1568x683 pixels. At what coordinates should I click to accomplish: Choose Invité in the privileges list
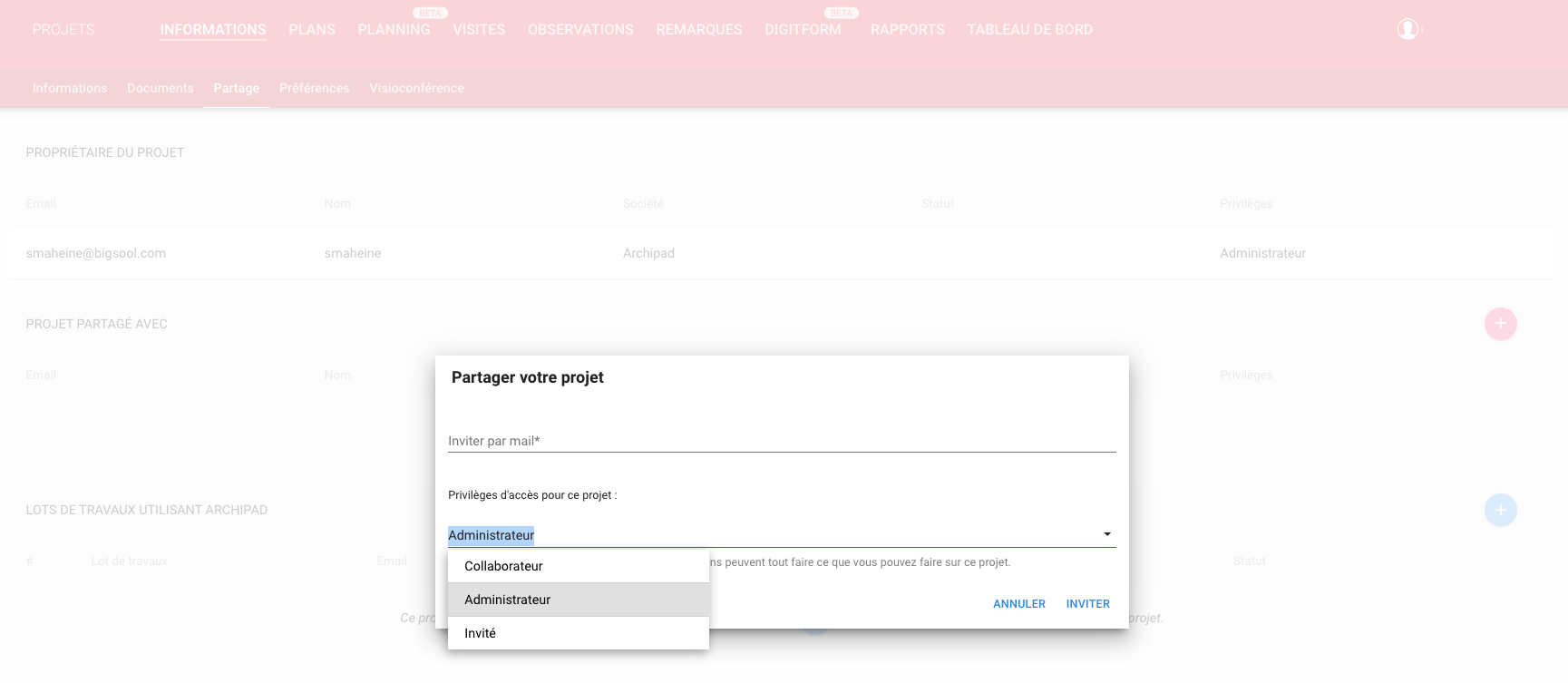(480, 633)
